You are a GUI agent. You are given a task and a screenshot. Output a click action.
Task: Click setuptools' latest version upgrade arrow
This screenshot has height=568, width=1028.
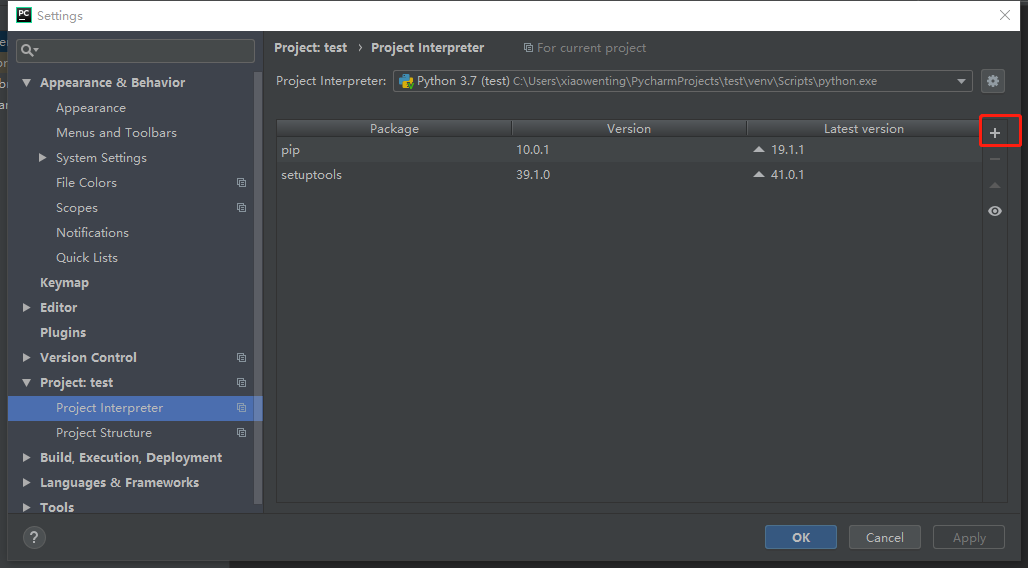[759, 174]
